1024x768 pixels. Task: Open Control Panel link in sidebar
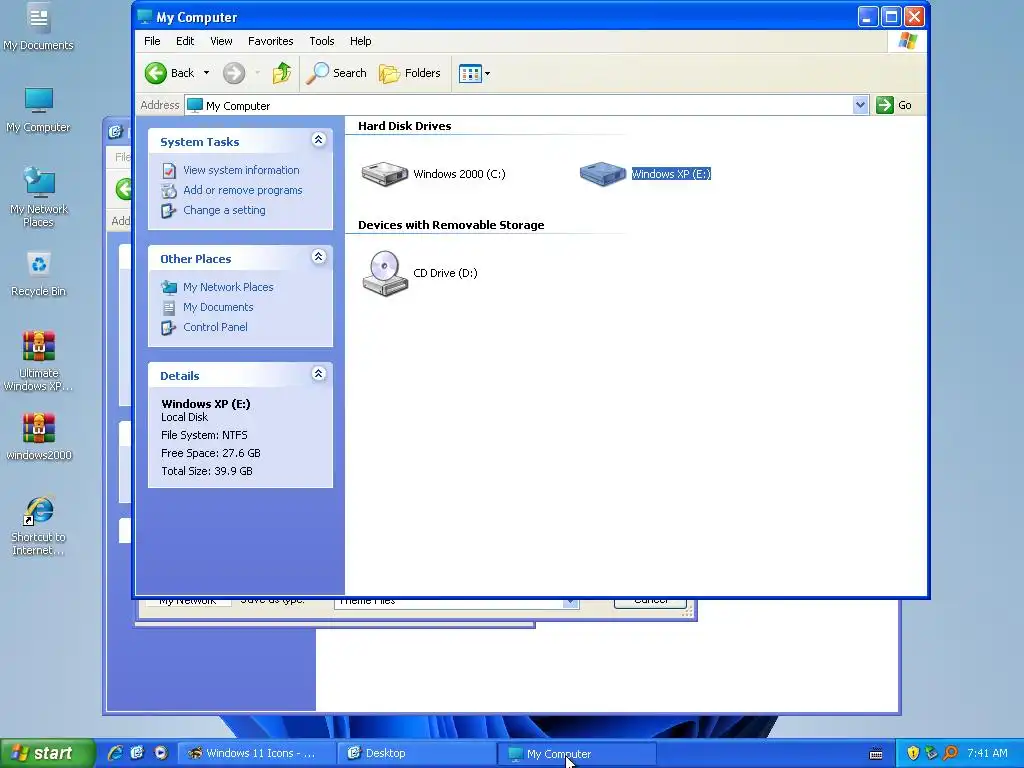(215, 327)
